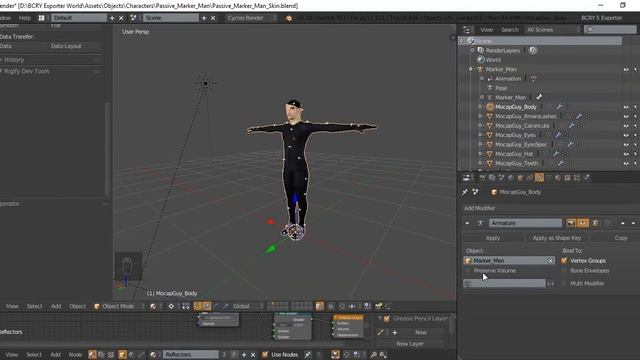Collapse the Armature modifier panel arrow

[467, 223]
